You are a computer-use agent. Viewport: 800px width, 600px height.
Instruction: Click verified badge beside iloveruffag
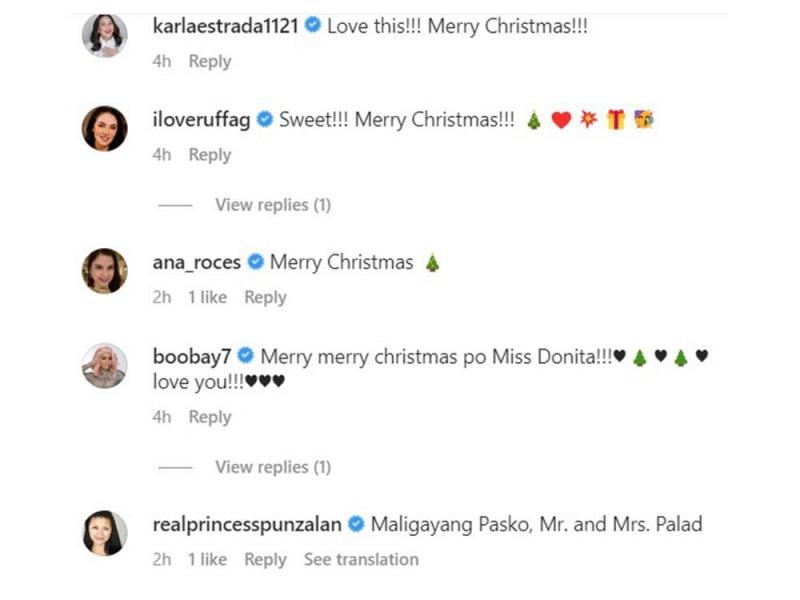pyautogui.click(x=265, y=120)
